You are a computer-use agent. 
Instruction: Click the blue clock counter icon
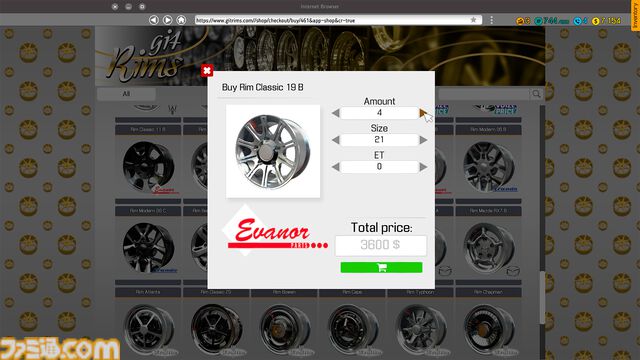pyautogui.click(x=578, y=21)
